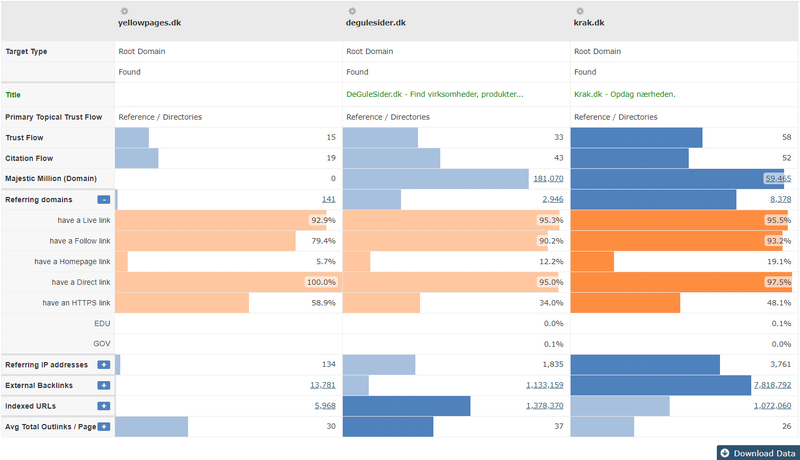This screenshot has height=460, width=800.
Task: Click krak.dk Trust Flow value 58
Action: coord(786,137)
